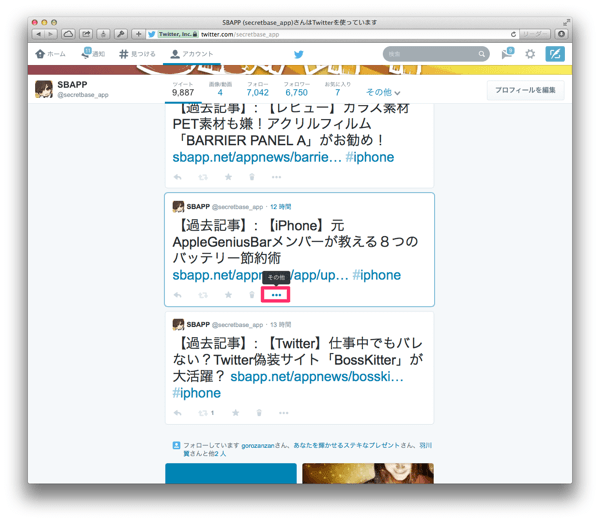The width and height of the screenshot is (600, 522).
Task: Favorite the BossKitter tweet
Action: pyautogui.click(x=236, y=413)
